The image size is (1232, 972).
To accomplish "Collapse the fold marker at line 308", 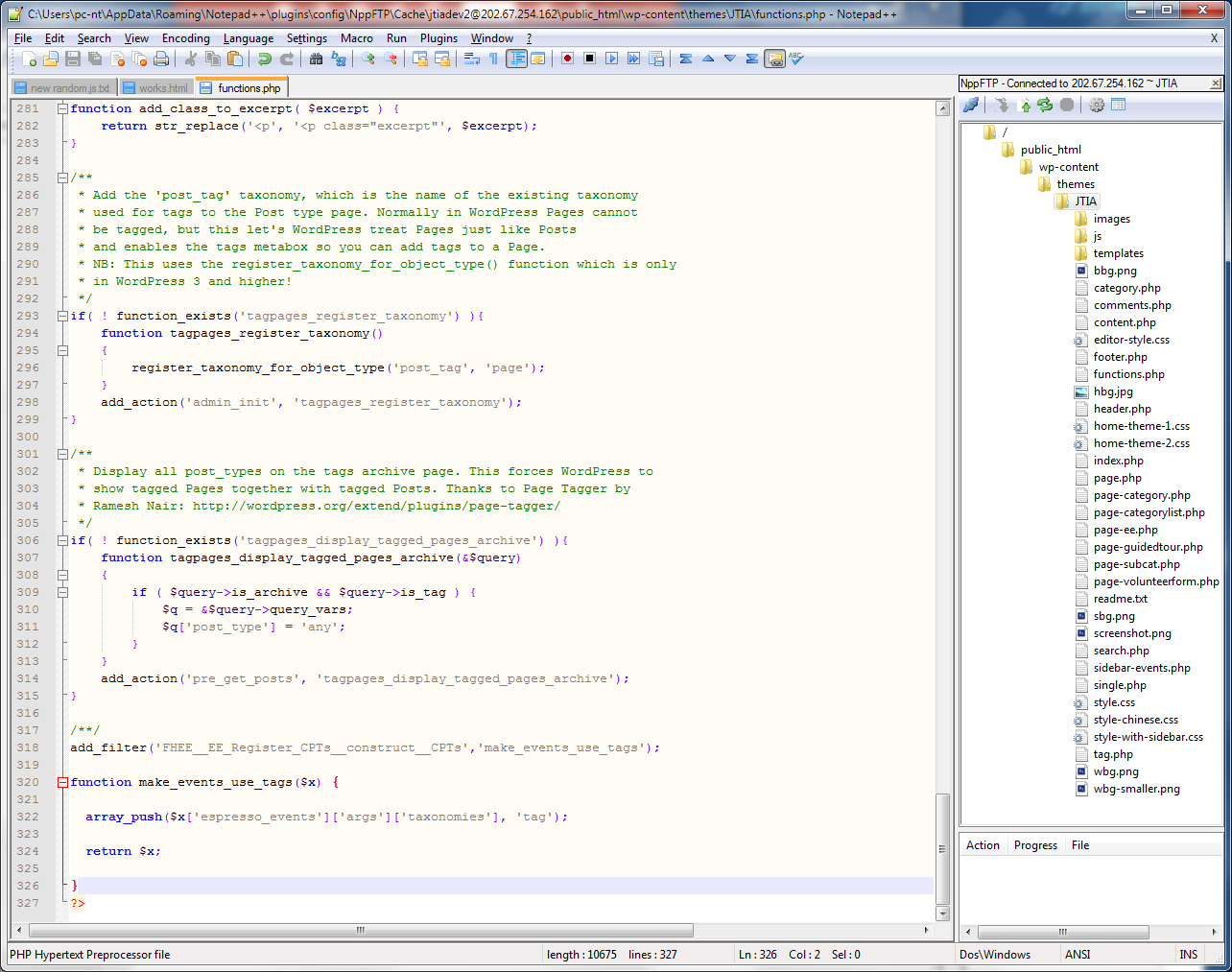I will (x=62, y=575).
